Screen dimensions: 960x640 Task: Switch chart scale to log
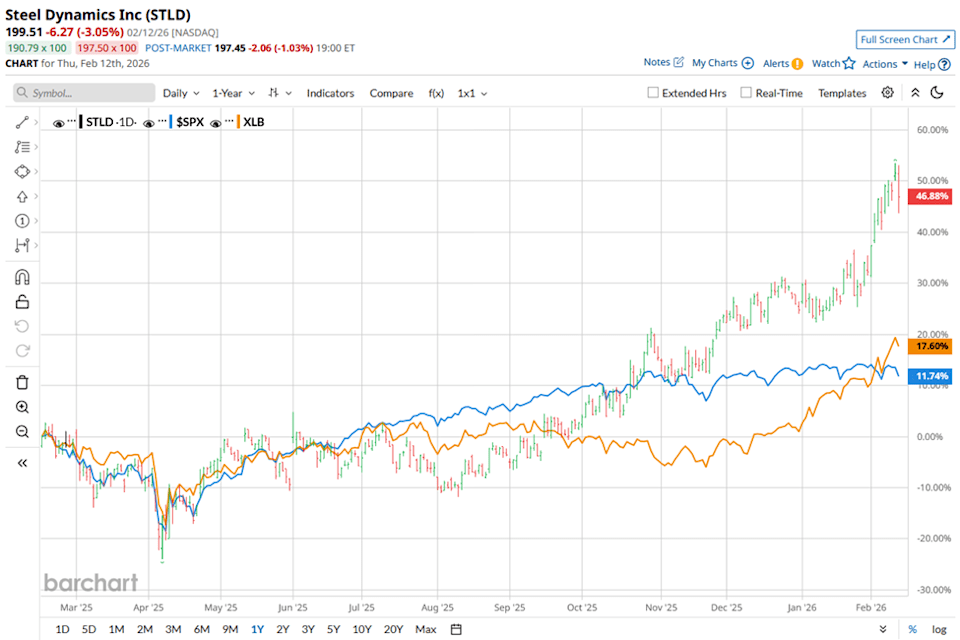click(941, 628)
